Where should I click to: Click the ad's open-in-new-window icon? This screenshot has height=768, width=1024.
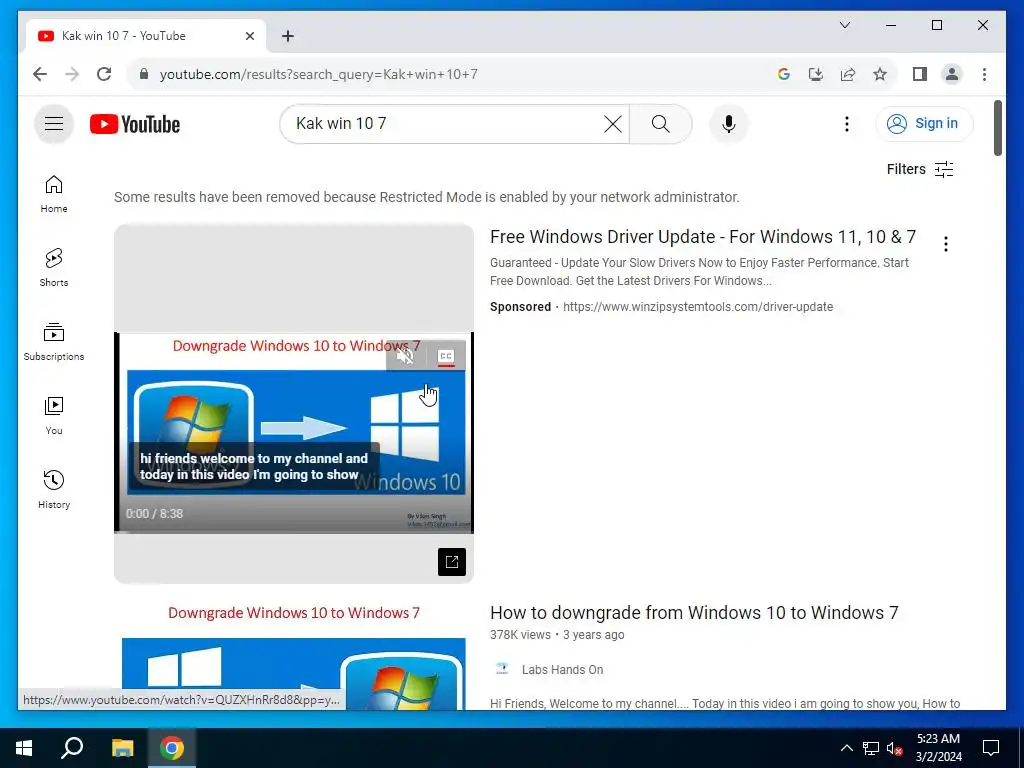[452, 562]
